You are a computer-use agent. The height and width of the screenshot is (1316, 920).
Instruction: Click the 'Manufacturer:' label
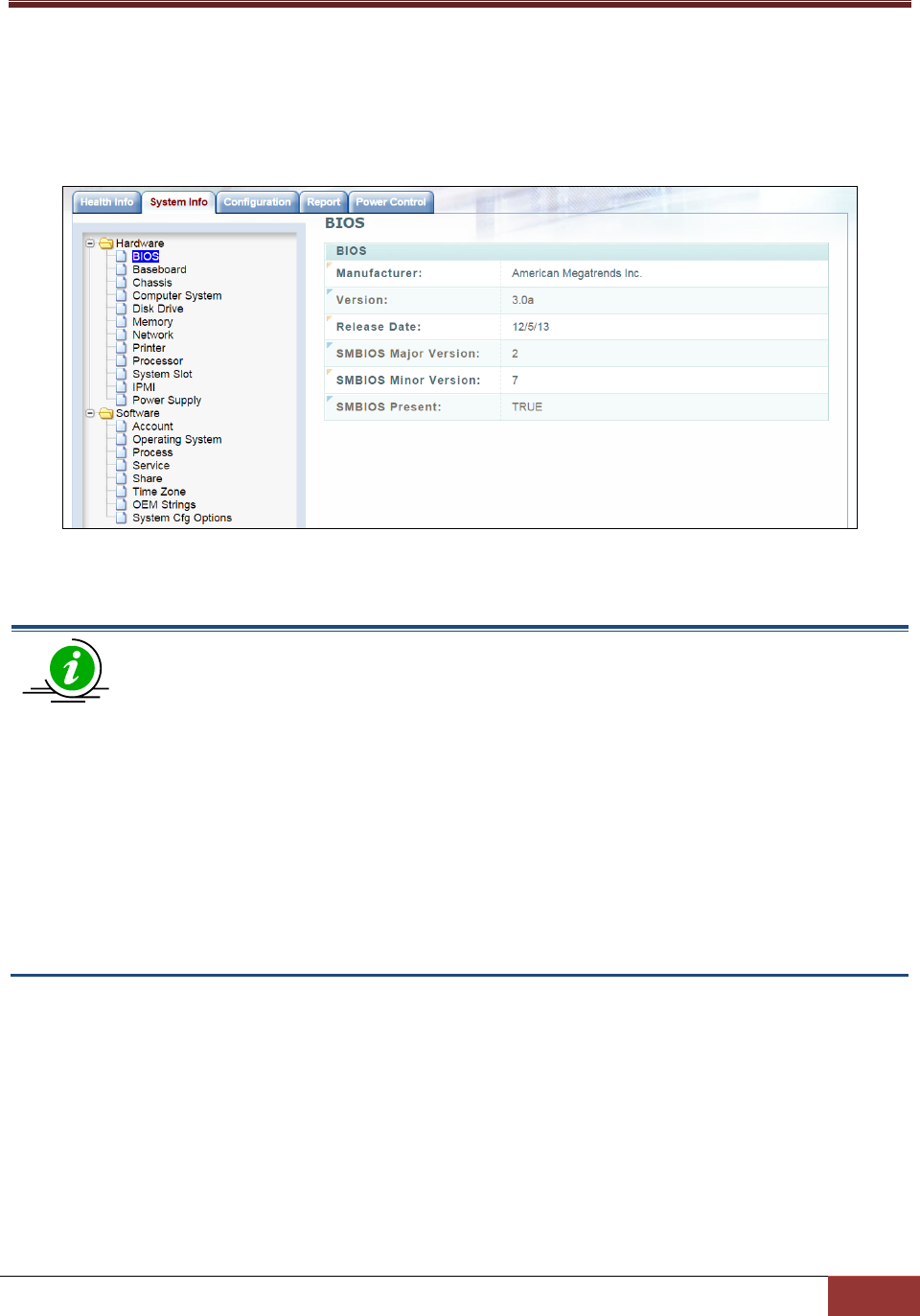coord(379,273)
